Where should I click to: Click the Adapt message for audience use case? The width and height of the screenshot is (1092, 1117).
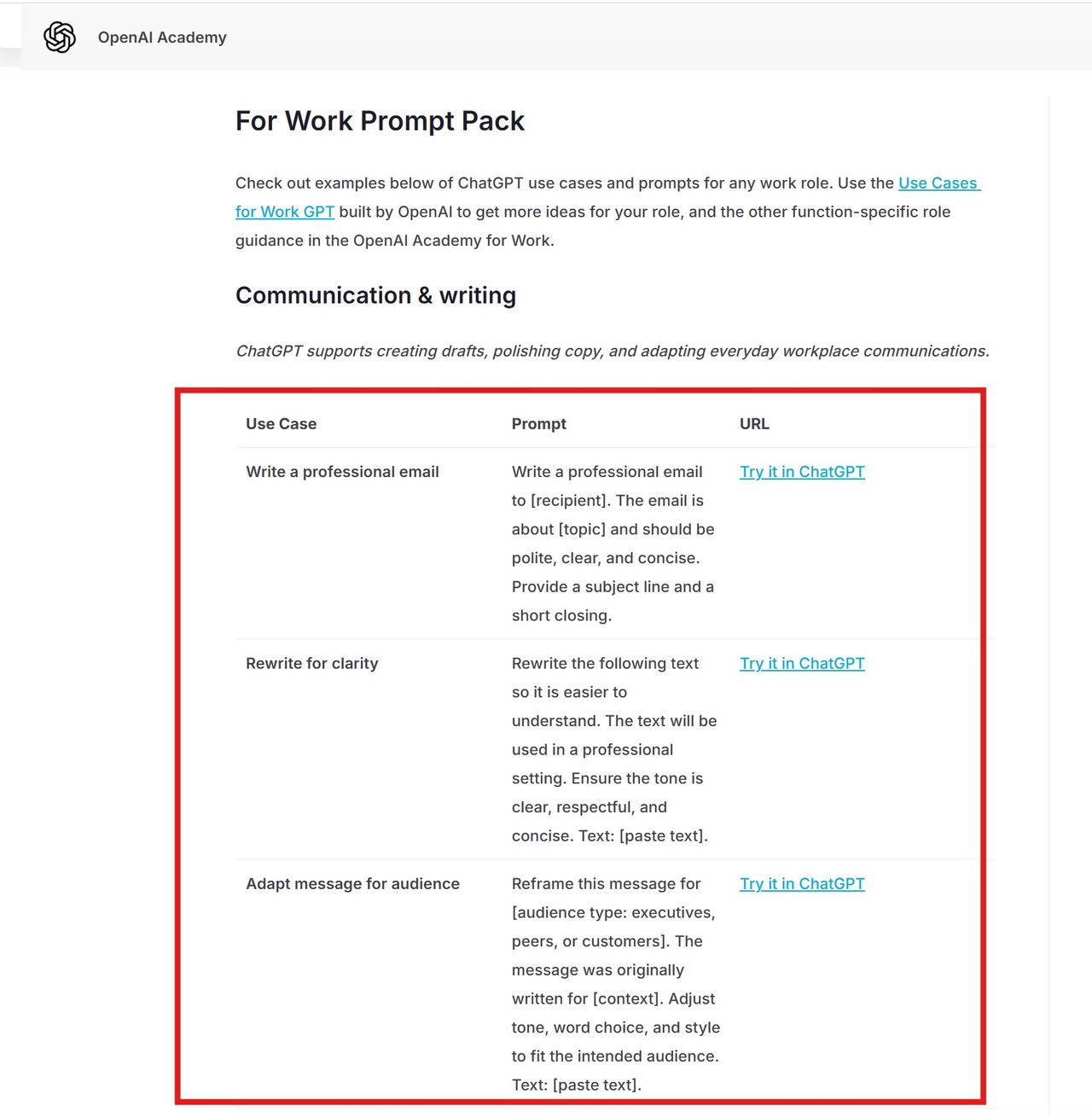[x=352, y=884]
